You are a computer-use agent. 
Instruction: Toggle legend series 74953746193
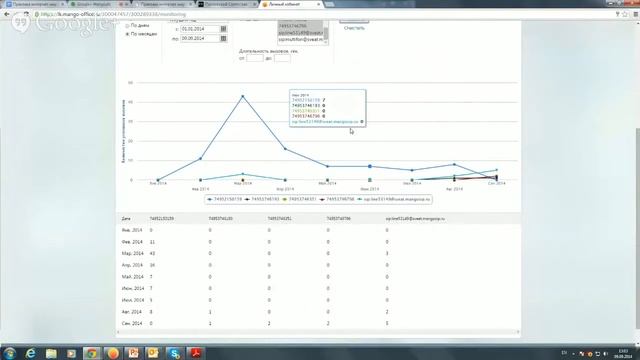262,199
